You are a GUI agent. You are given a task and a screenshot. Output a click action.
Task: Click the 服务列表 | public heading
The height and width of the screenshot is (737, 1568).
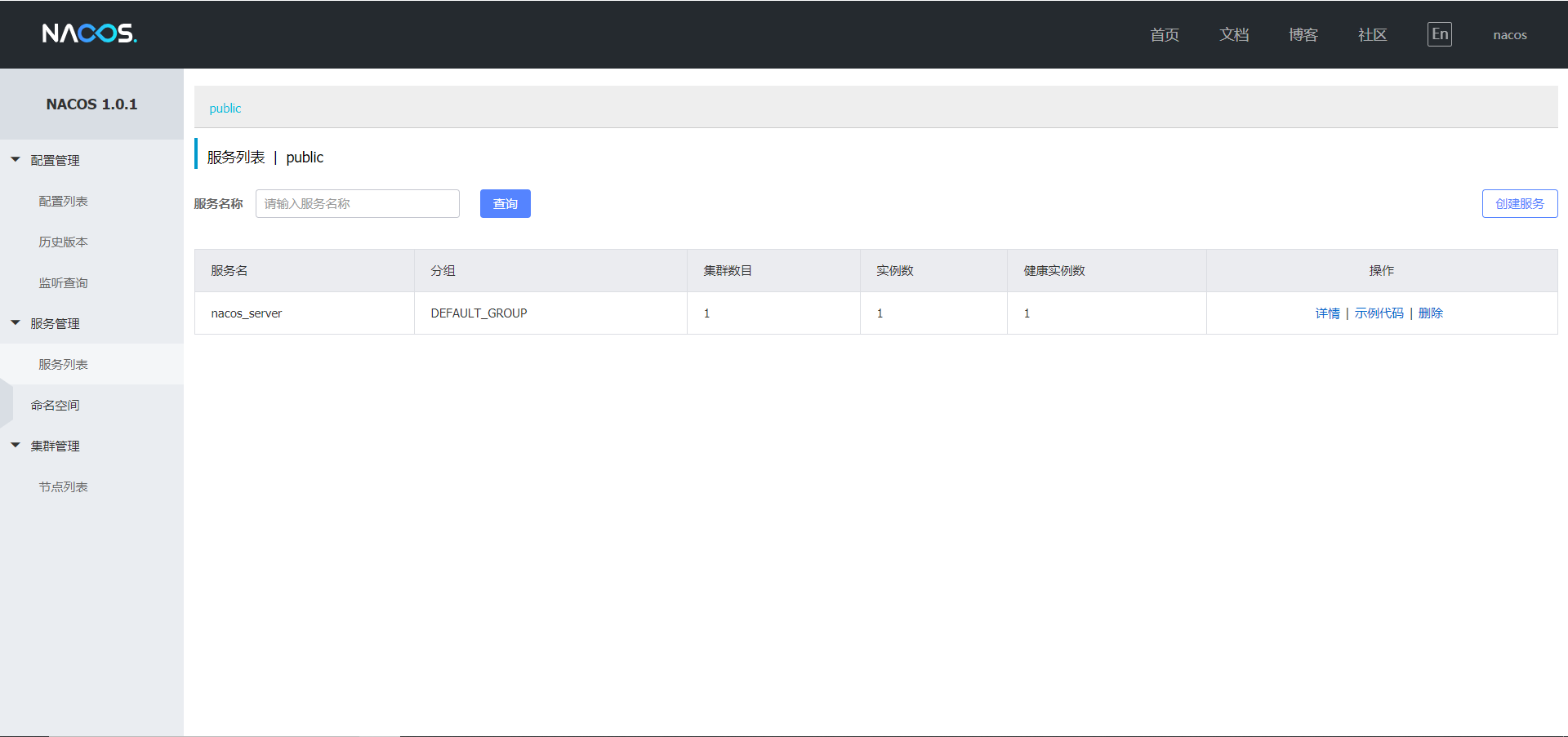[265, 157]
